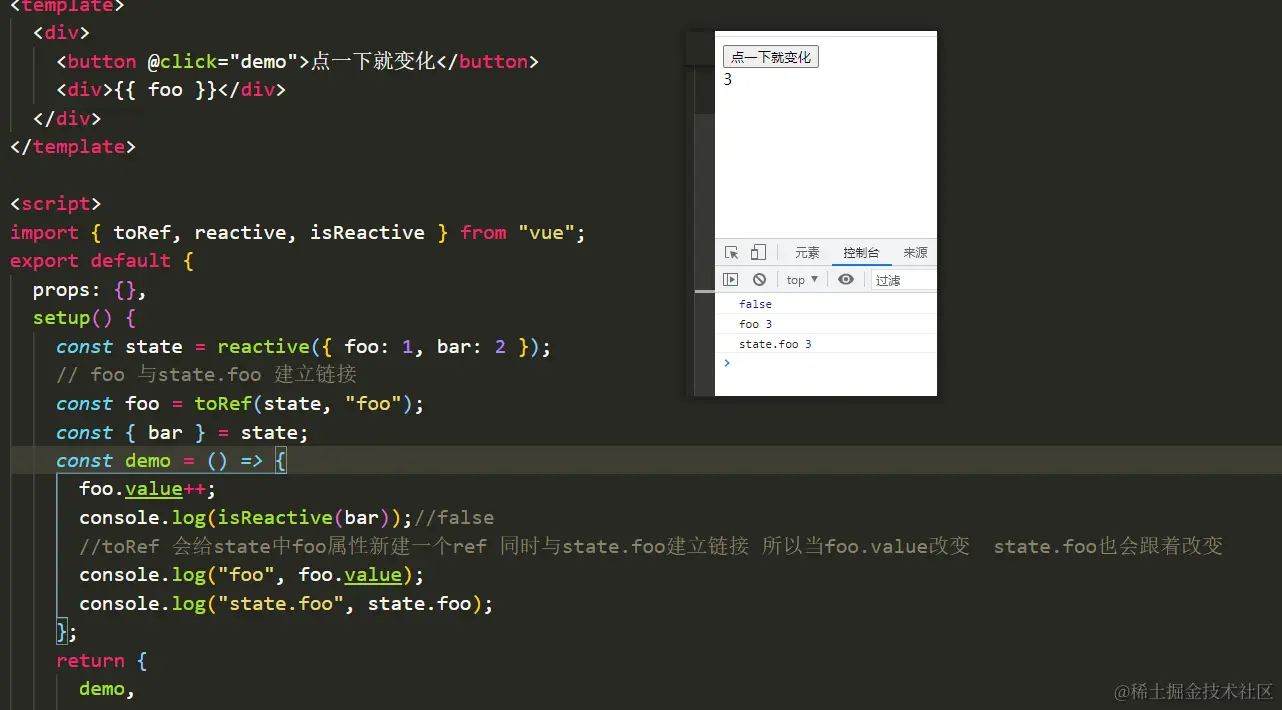1282x710 pixels.
Task: Click the rendered value 3 in the preview
Action: point(728,80)
